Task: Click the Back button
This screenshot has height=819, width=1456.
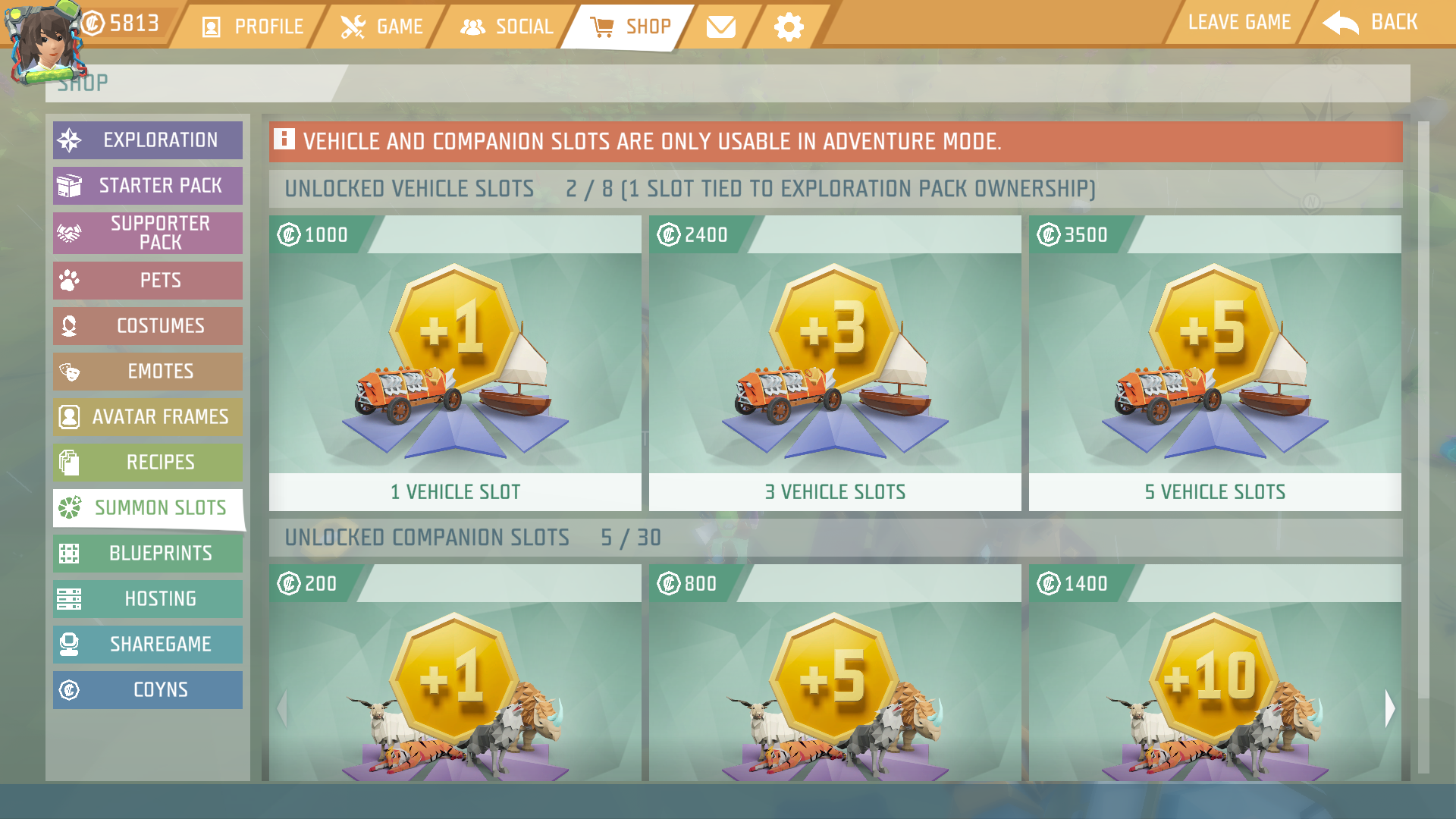Action: coord(1371,23)
